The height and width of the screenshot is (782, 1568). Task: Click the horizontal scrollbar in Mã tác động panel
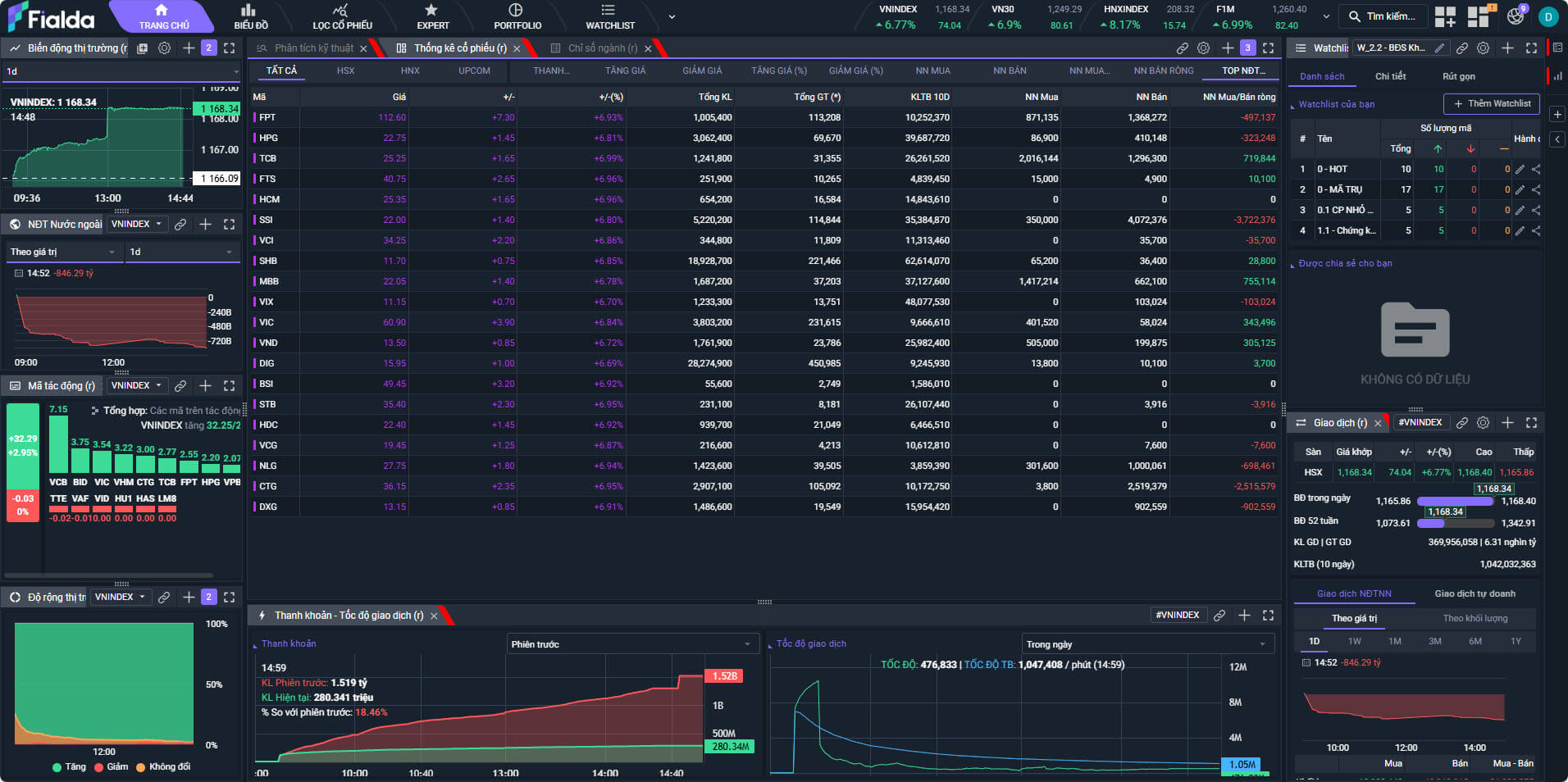click(108, 575)
